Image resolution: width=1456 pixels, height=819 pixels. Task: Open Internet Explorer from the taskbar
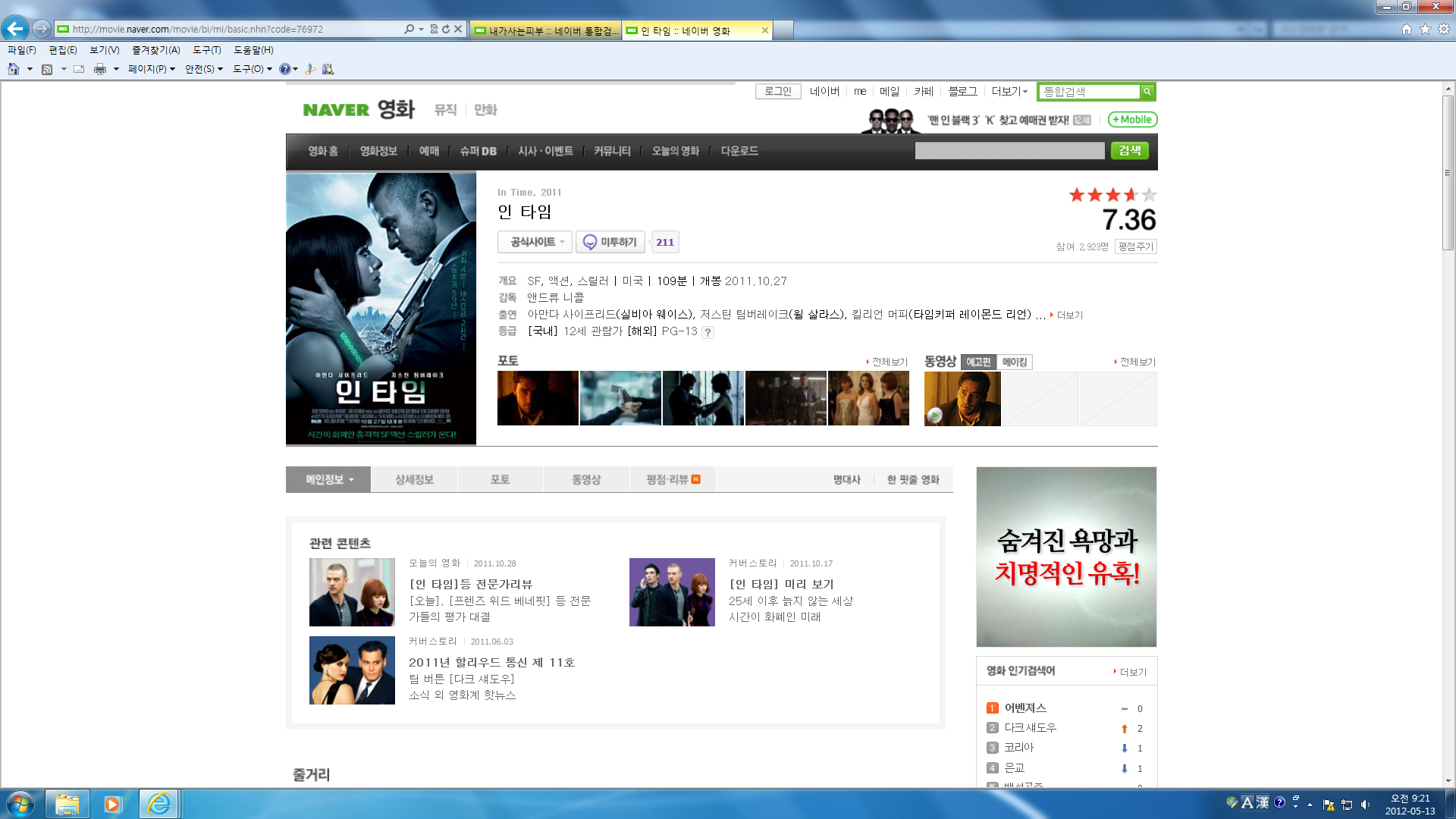158,804
